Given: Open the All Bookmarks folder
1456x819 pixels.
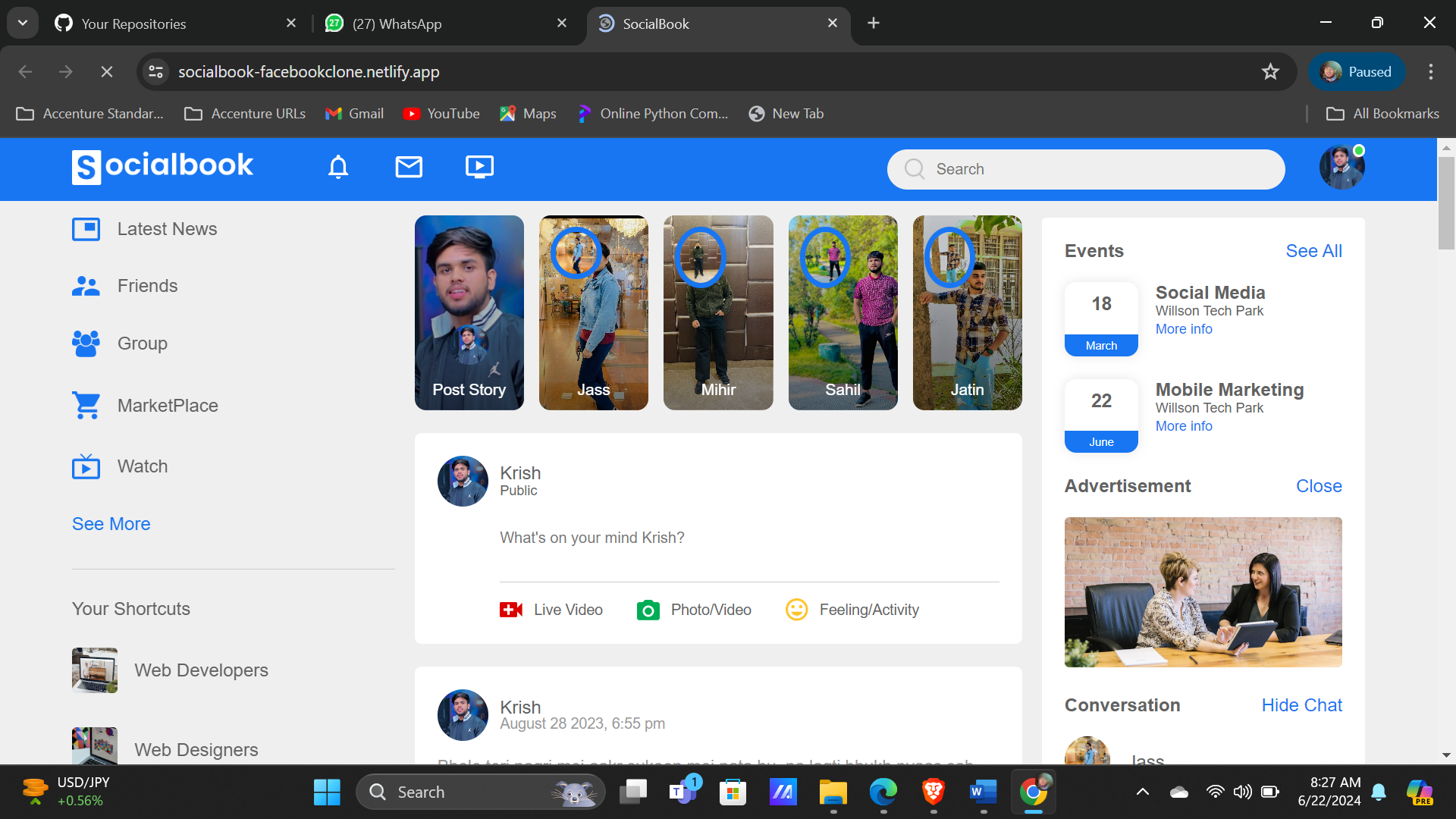Looking at the screenshot, I should click(1382, 114).
